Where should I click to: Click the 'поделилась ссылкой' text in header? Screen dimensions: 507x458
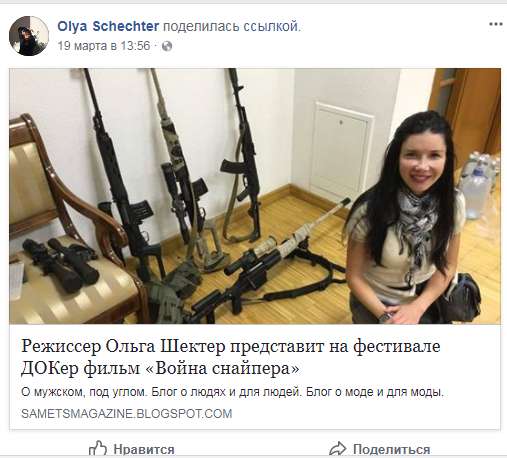pyautogui.click(x=232, y=26)
